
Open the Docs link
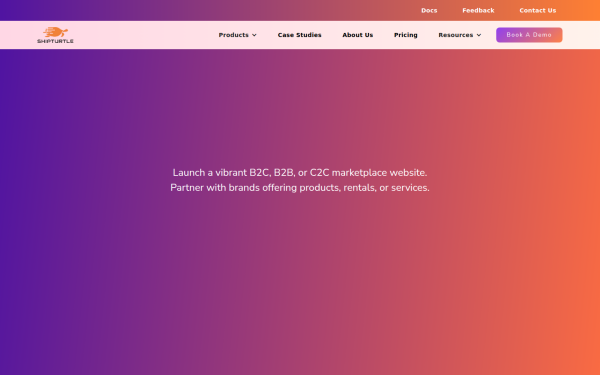coord(429,11)
